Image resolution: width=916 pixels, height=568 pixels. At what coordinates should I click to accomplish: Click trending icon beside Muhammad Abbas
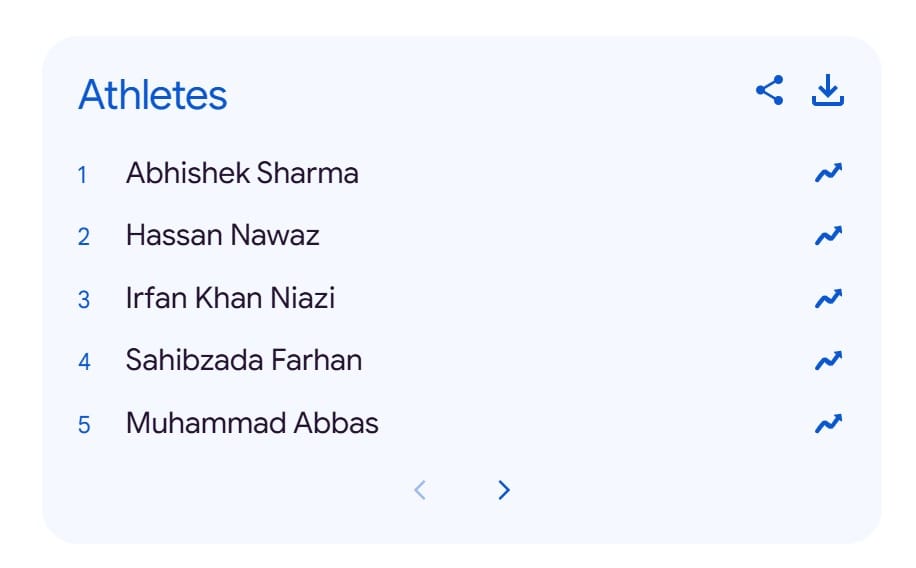[828, 423]
